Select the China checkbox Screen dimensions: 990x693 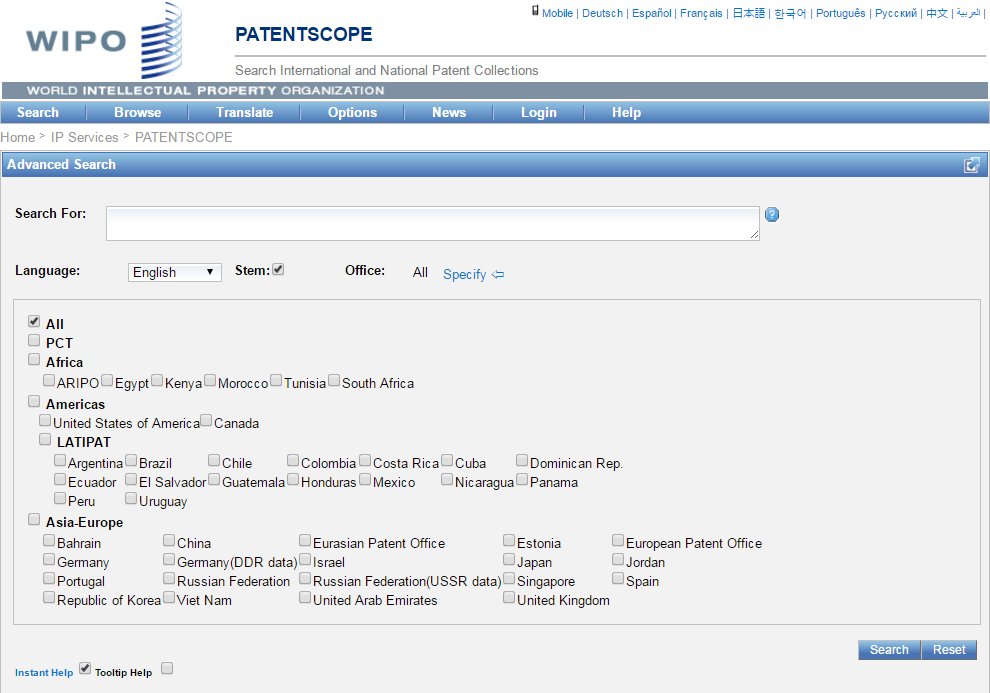[169, 540]
